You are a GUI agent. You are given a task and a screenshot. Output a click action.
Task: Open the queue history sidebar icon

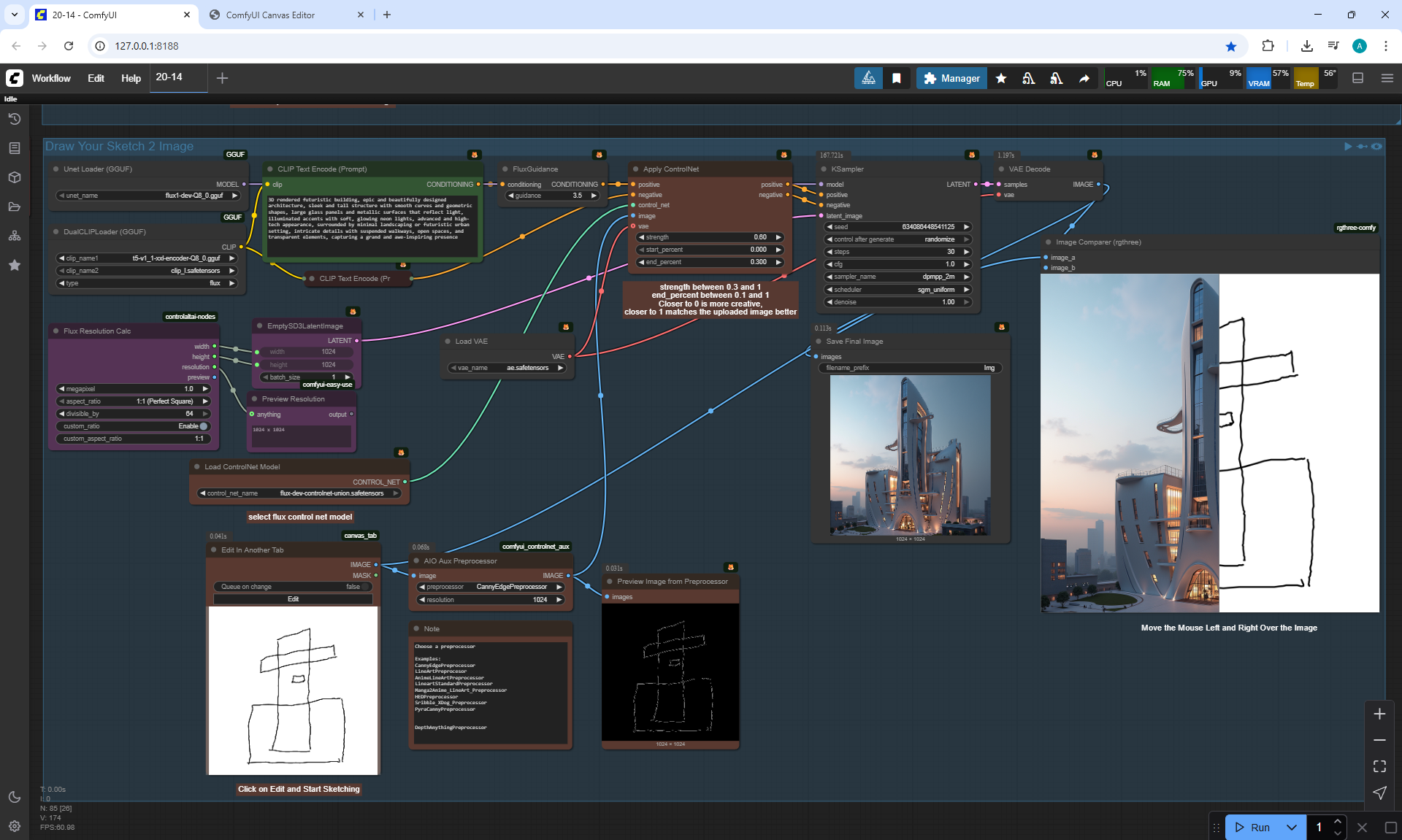(x=15, y=119)
